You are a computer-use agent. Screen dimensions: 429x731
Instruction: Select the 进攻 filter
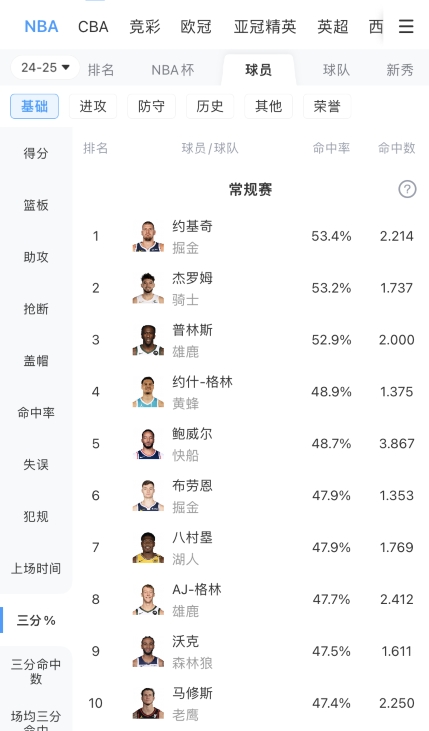(93, 106)
